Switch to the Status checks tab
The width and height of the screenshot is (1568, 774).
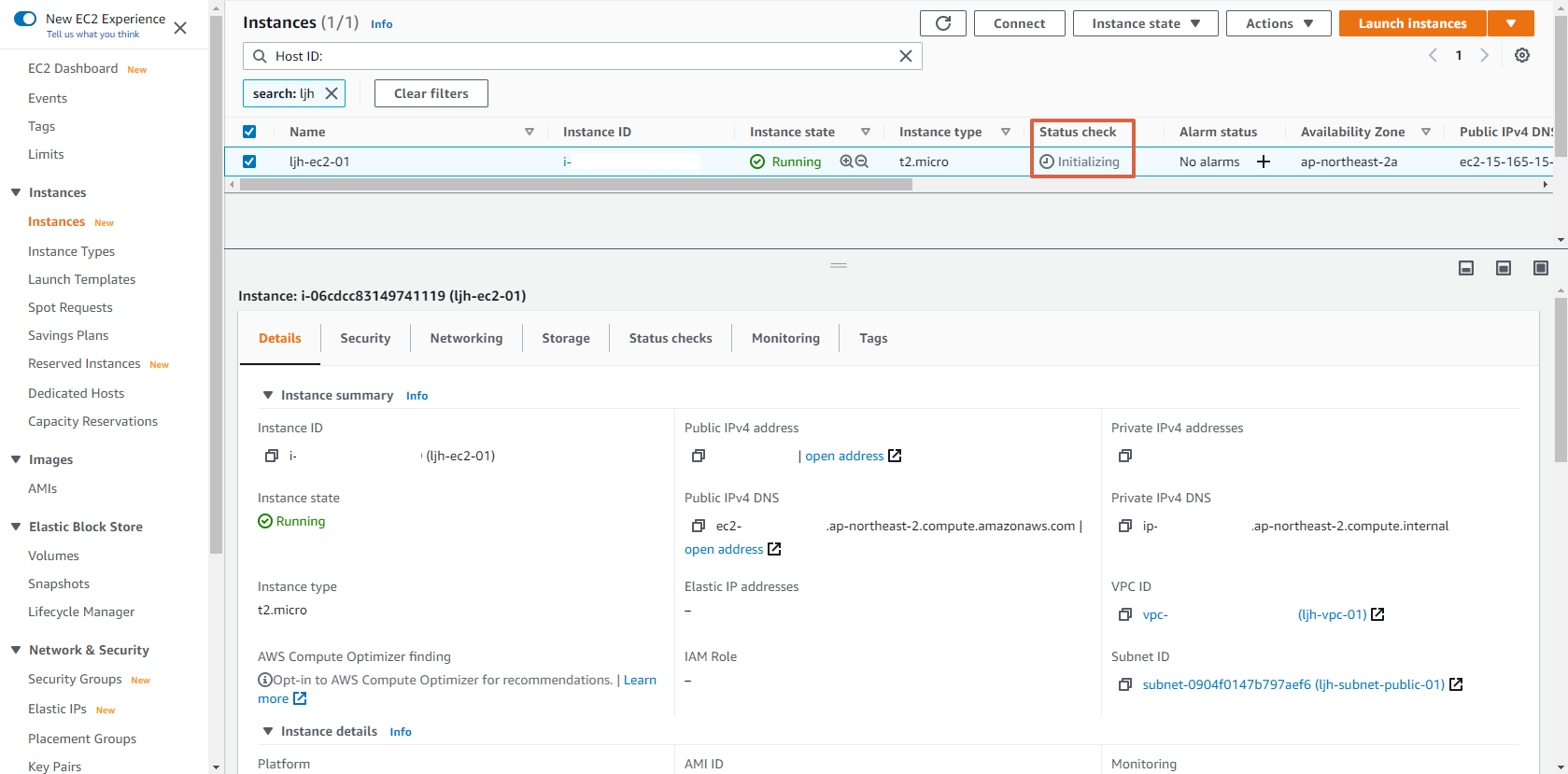coord(671,338)
